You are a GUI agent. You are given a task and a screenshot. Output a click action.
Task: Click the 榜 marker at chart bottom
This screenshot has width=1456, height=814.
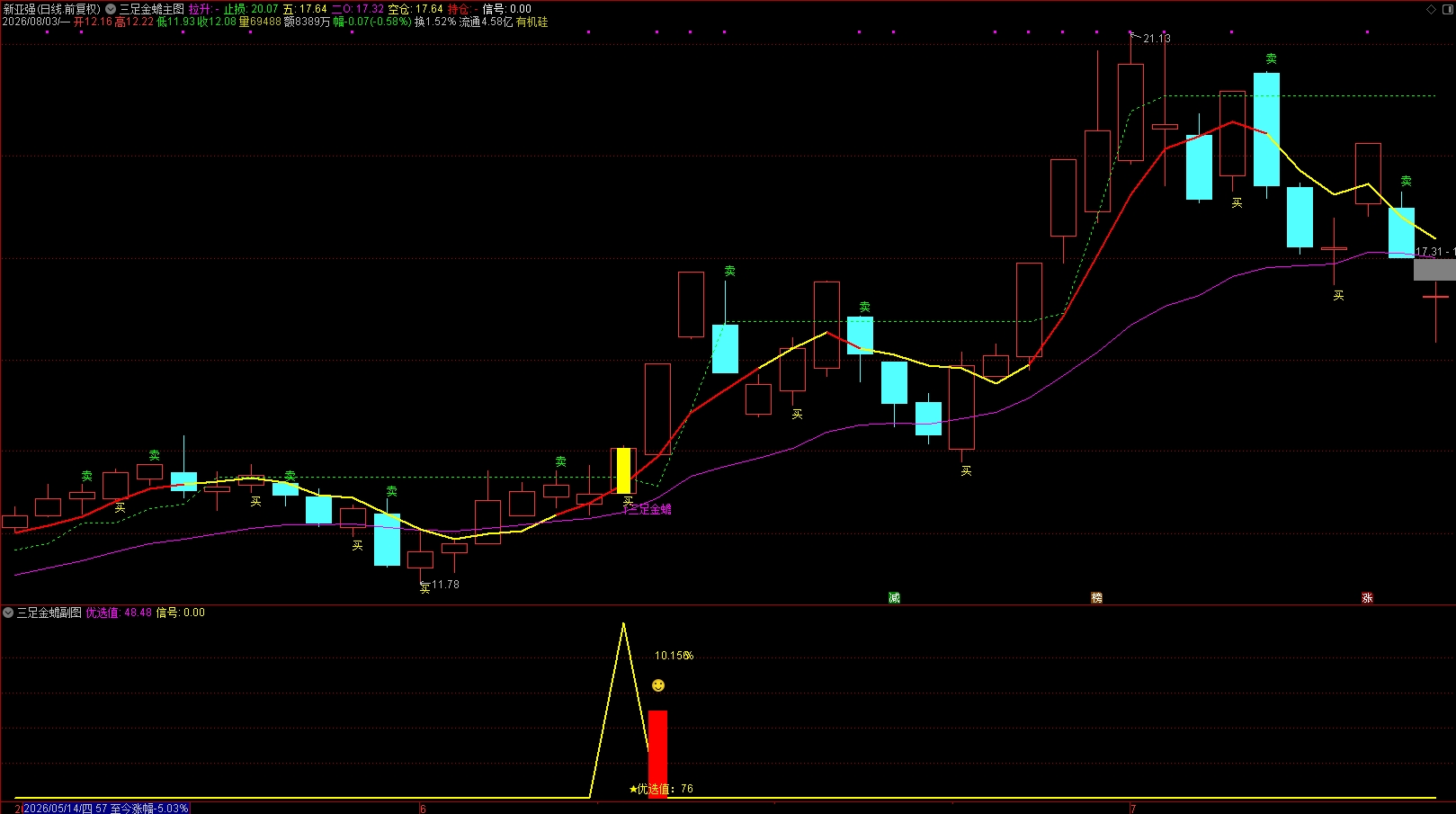[1096, 597]
